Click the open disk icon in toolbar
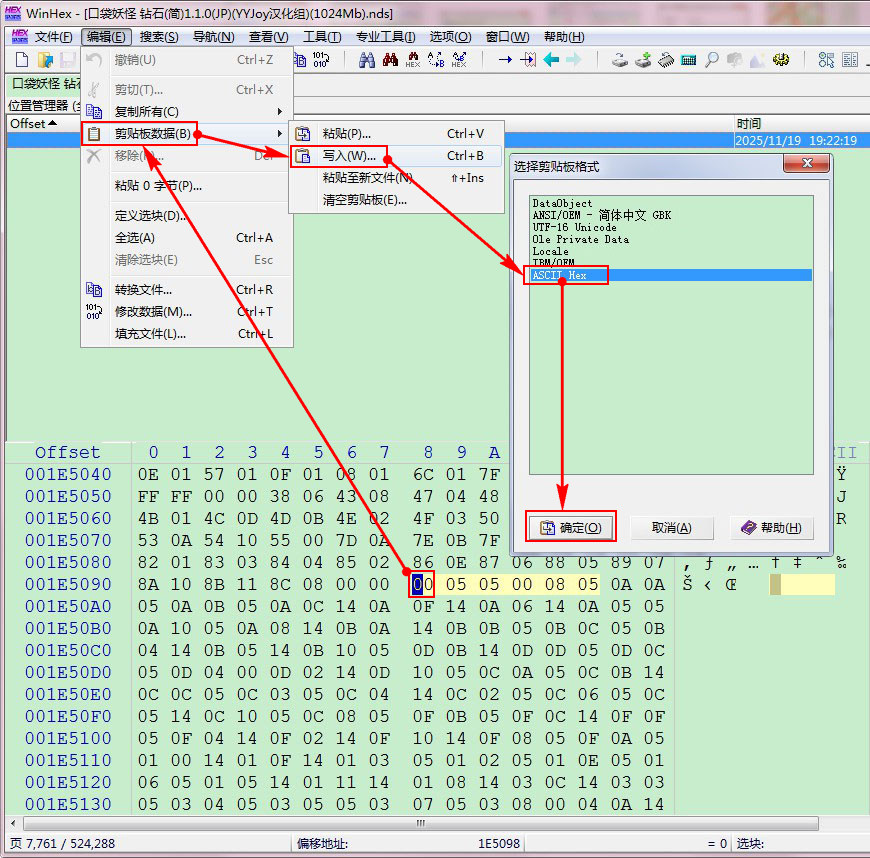Screen dimensions: 870x858 point(620,60)
